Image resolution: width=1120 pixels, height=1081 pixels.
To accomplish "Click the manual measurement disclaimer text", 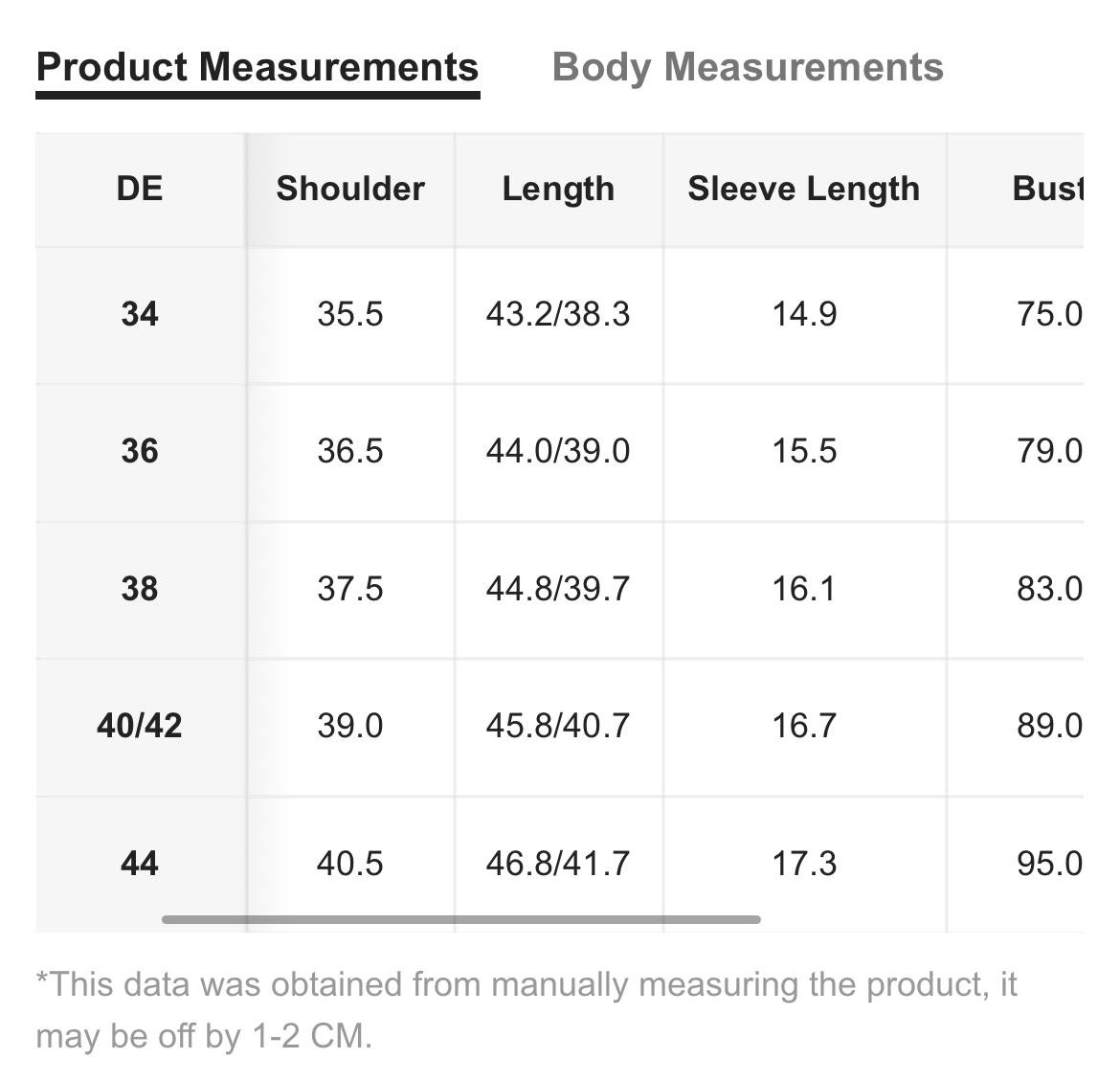I will 526,1009.
